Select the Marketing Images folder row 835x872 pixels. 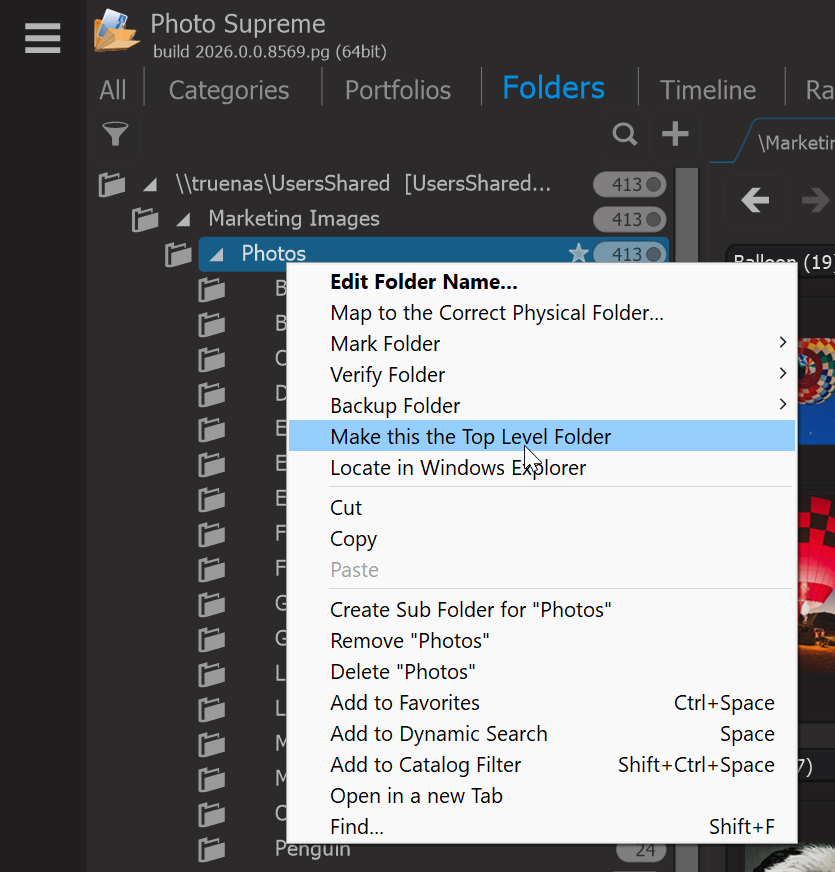[x=294, y=219]
